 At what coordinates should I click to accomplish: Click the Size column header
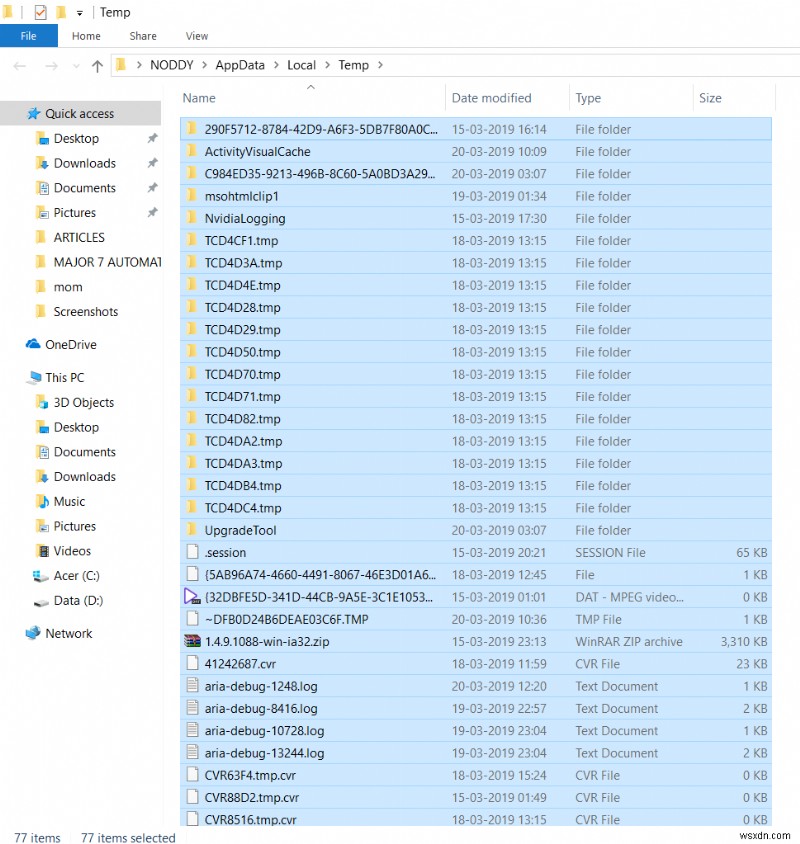710,98
